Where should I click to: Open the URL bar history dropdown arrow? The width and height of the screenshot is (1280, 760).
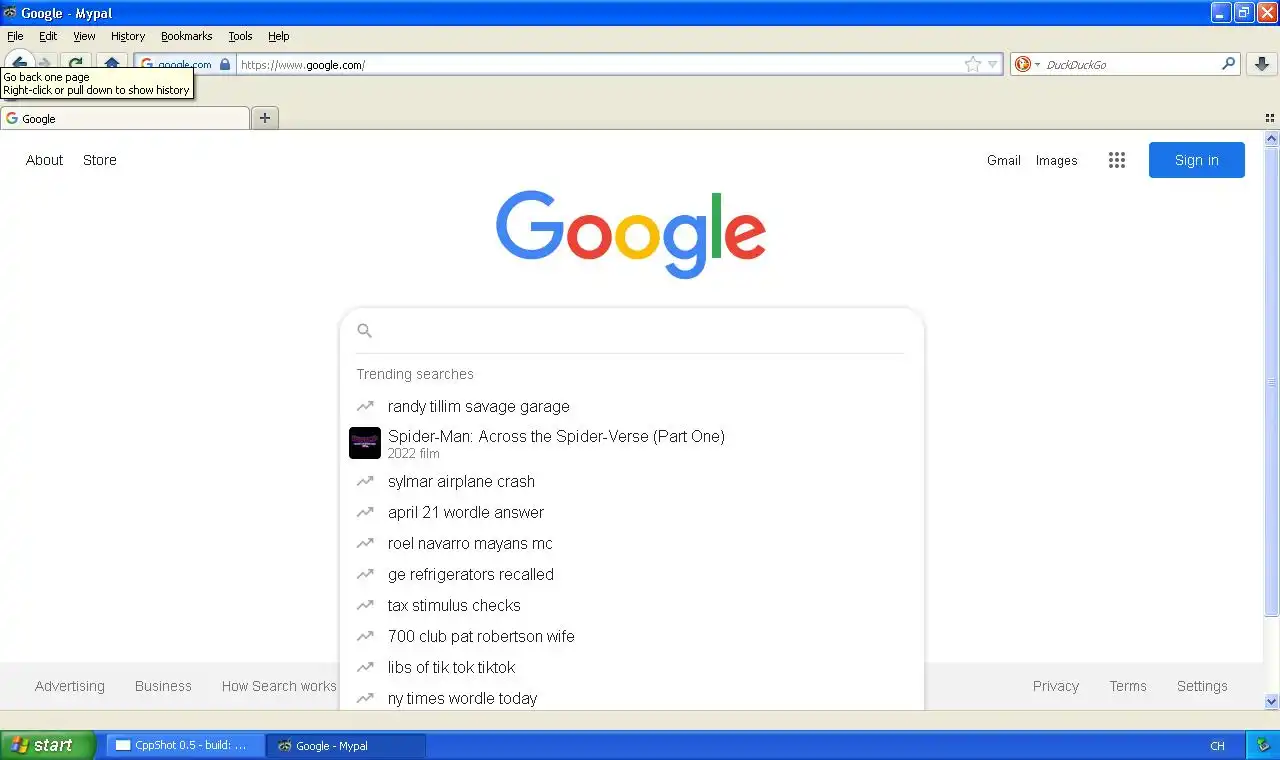tap(993, 64)
